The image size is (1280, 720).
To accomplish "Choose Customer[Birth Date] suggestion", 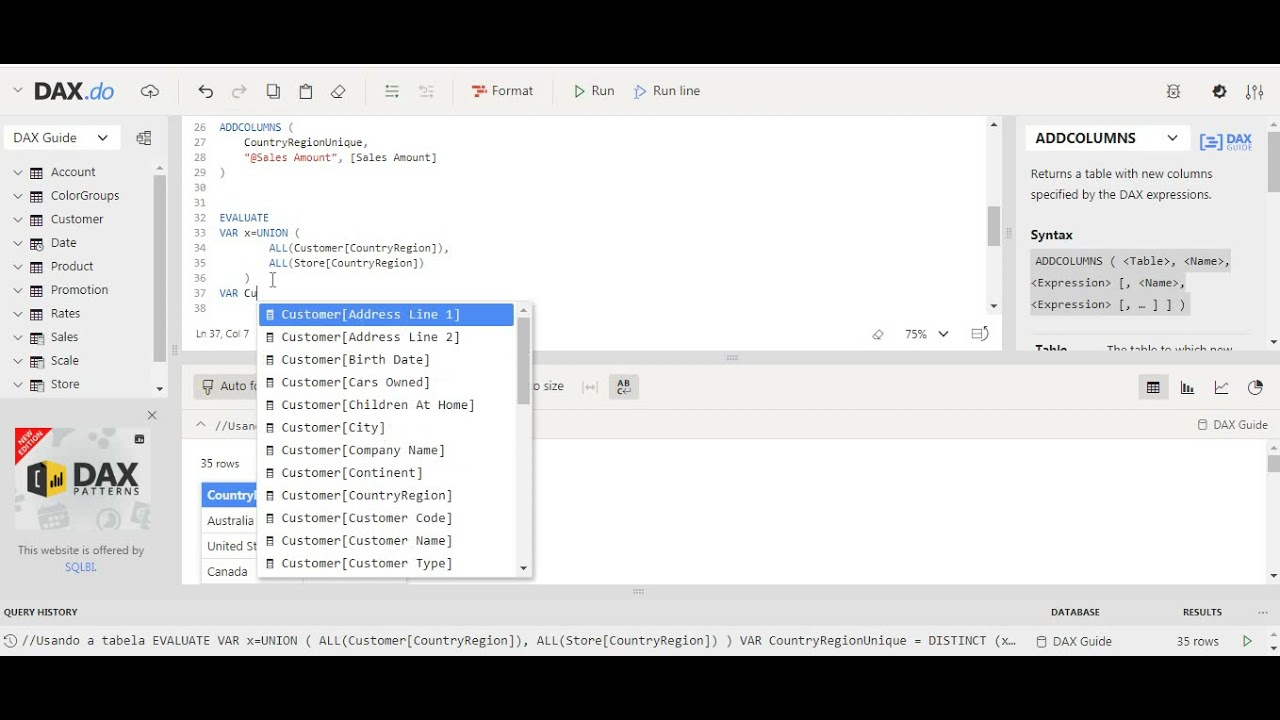I will [386, 360].
